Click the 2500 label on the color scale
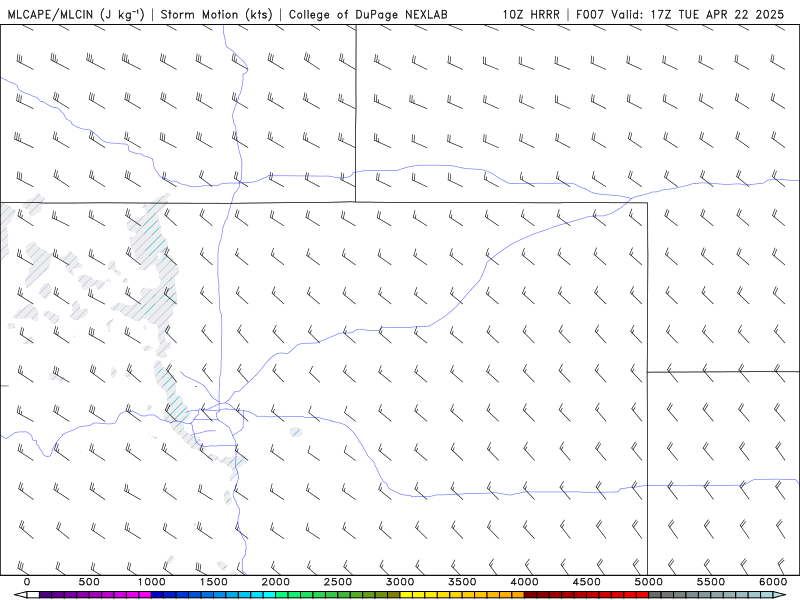The image size is (800, 600). pyautogui.click(x=338, y=582)
